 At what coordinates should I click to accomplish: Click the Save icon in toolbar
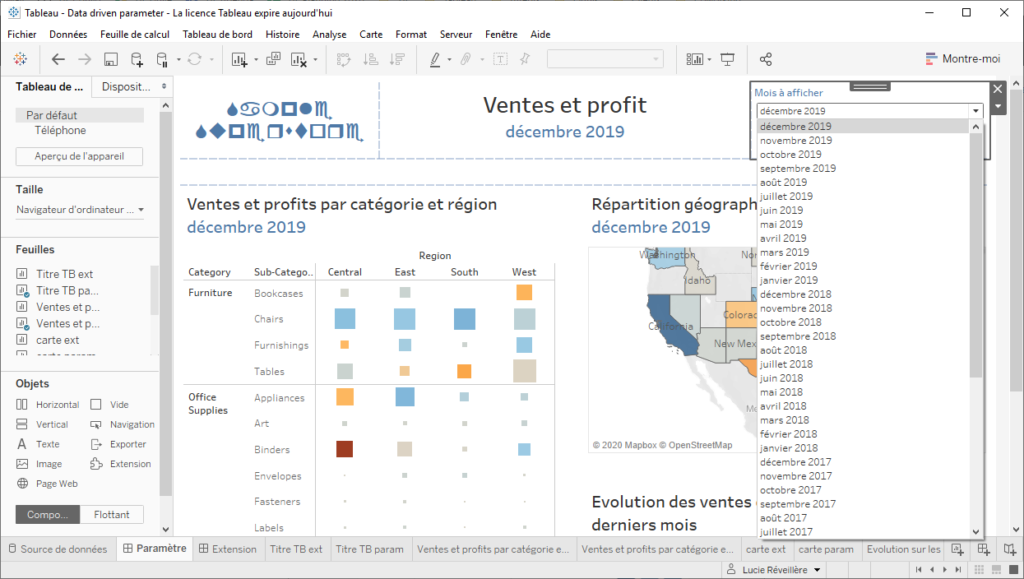point(110,59)
